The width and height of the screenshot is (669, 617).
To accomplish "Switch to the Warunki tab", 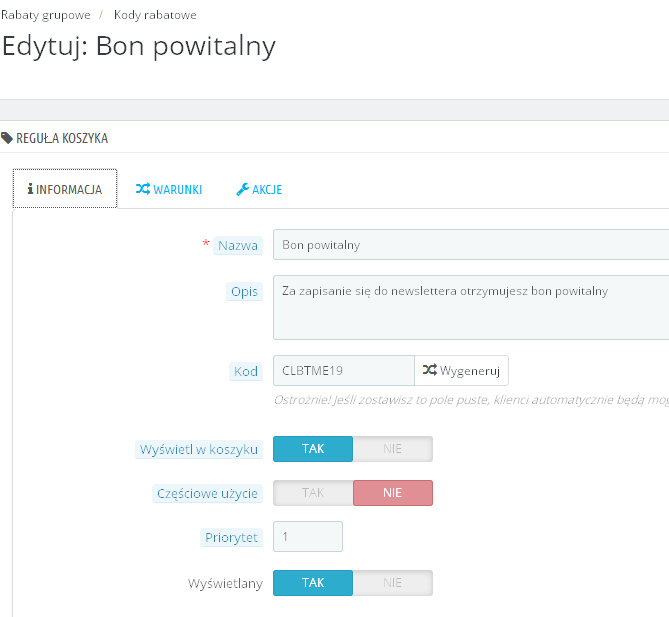I will (x=169, y=189).
